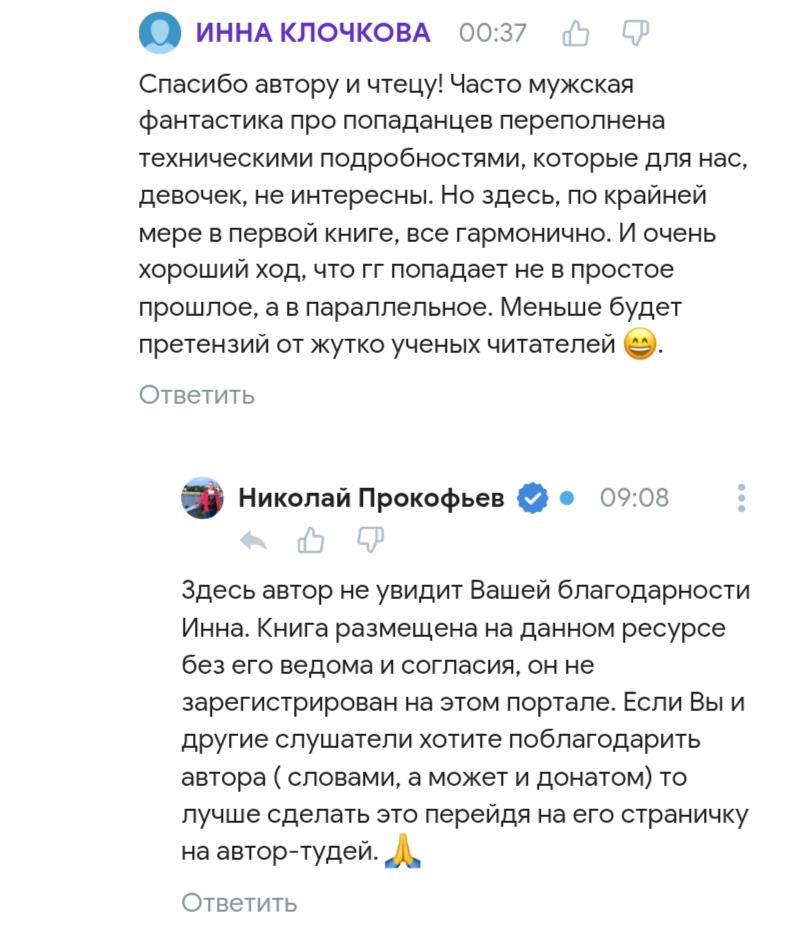Click the reply arrow icon under Николай Прокофьев
Image resolution: width=798 pixels, height=949 pixels.
pos(254,541)
